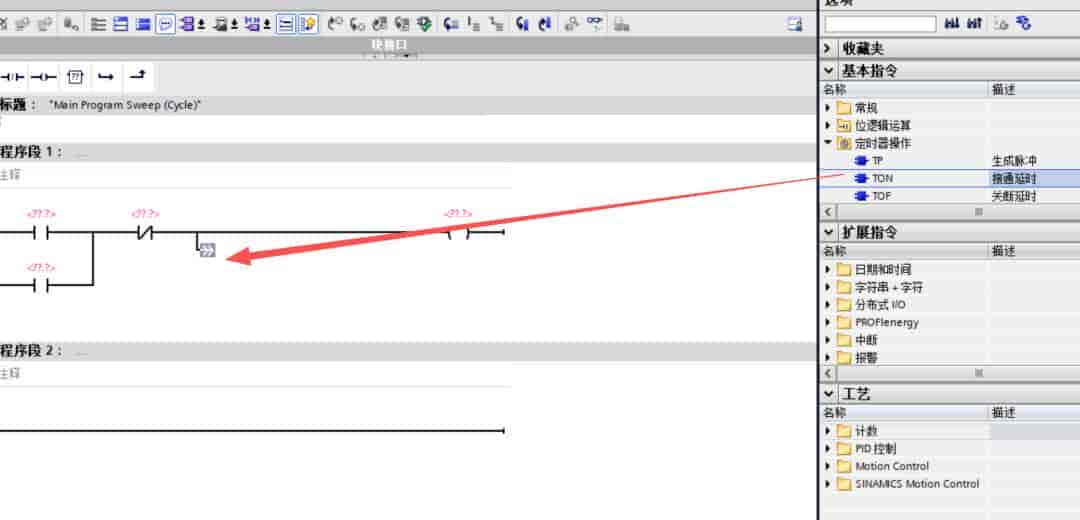This screenshot has height=520, width=1080.
Task: Click the close branch favorites icon
Action: coord(138,76)
